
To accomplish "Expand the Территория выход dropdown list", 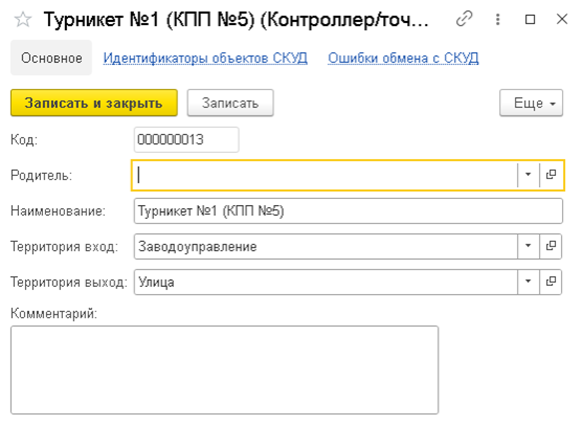I will 528,282.
